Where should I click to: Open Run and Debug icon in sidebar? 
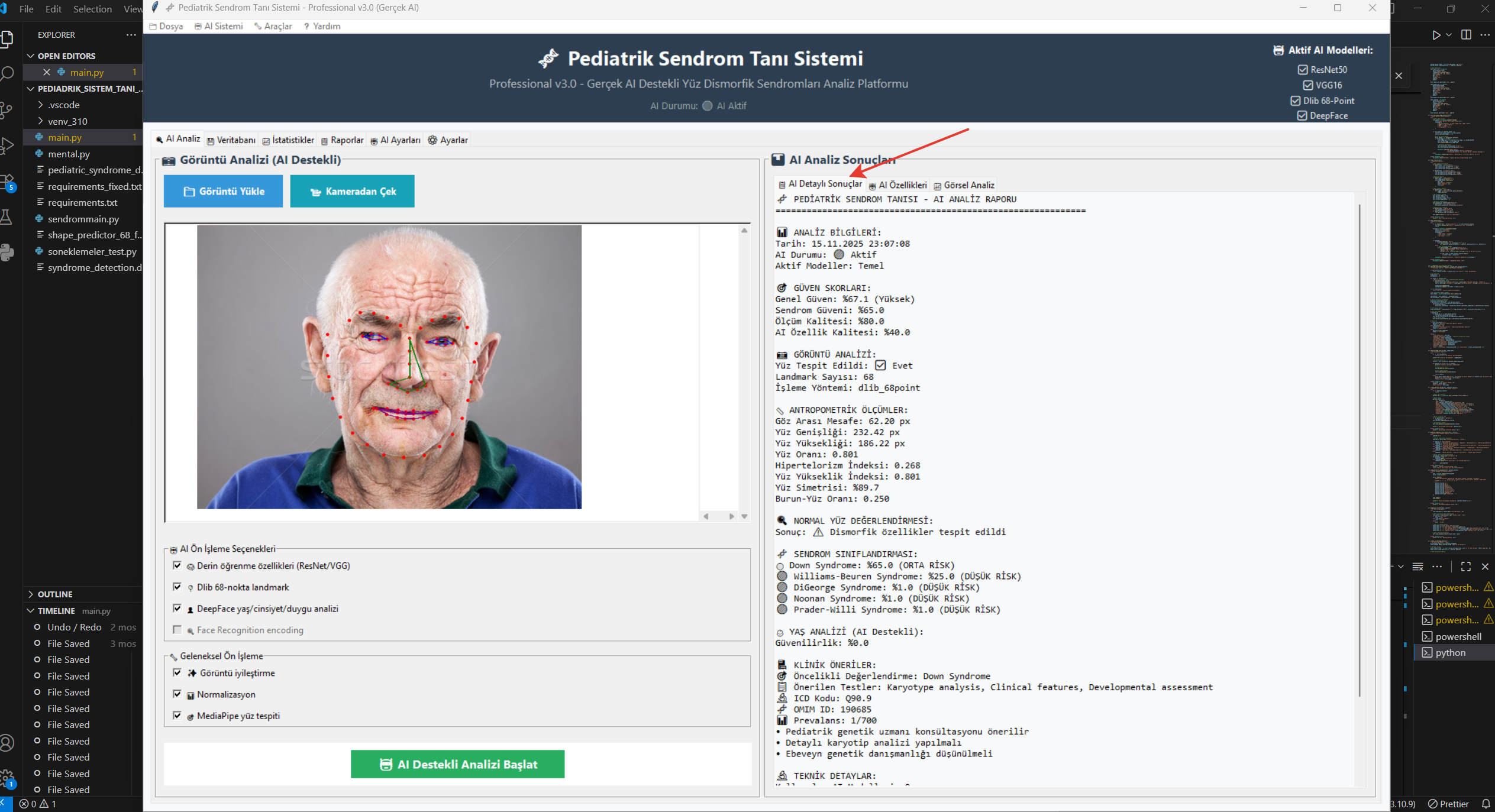pos(7,145)
